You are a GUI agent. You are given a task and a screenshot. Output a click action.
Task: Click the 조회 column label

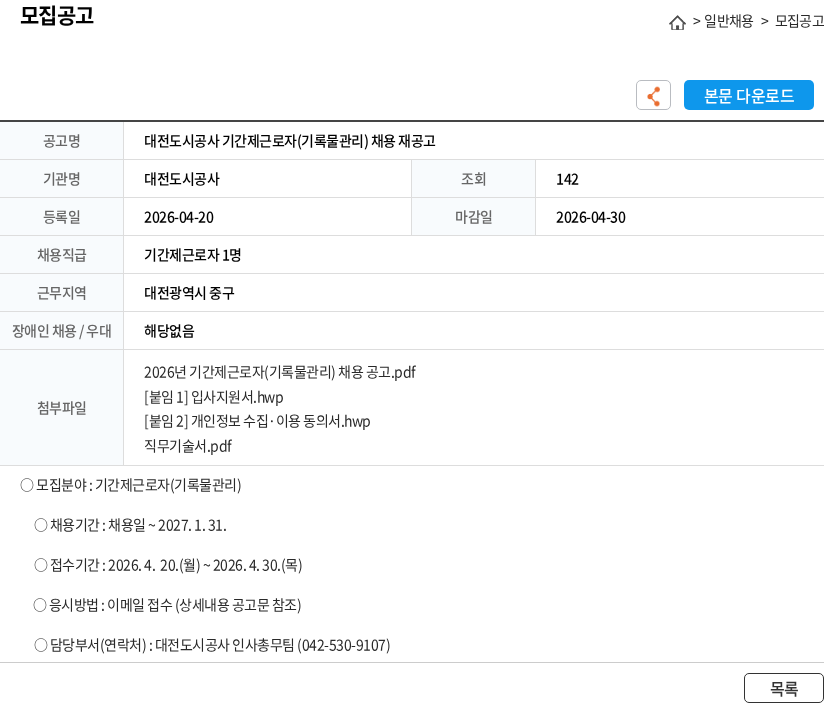point(473,179)
